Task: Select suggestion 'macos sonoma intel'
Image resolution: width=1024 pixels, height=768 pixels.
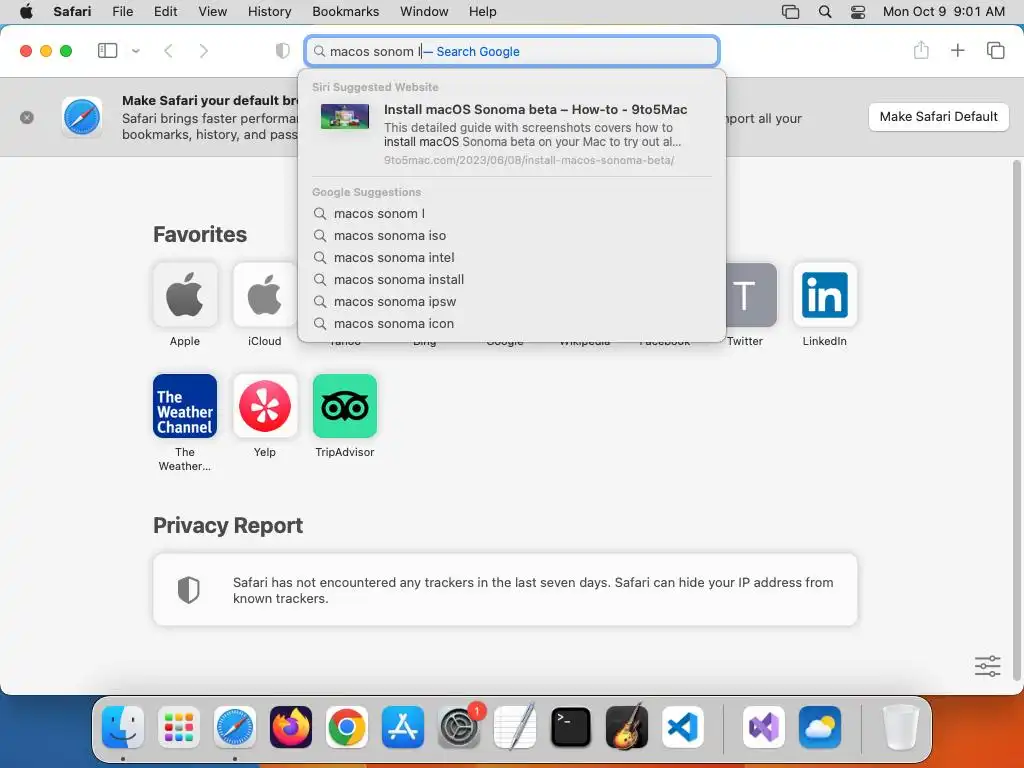Action: [x=512, y=258]
